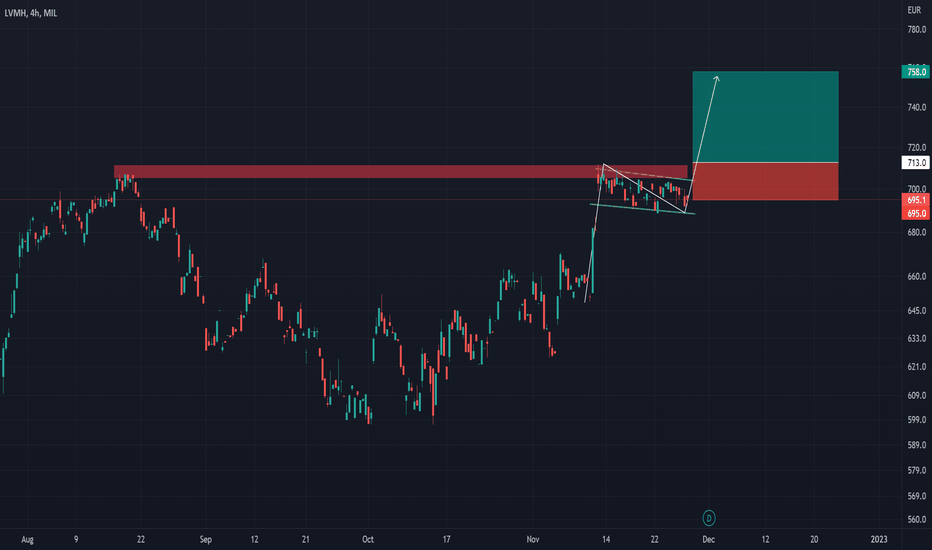Click the 740.0 price axis label
Viewport: 932px width, 550px height.
click(x=917, y=107)
